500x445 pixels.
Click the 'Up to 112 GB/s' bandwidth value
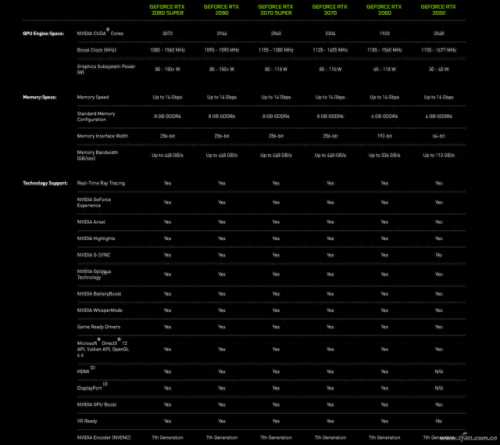[x=439, y=155]
